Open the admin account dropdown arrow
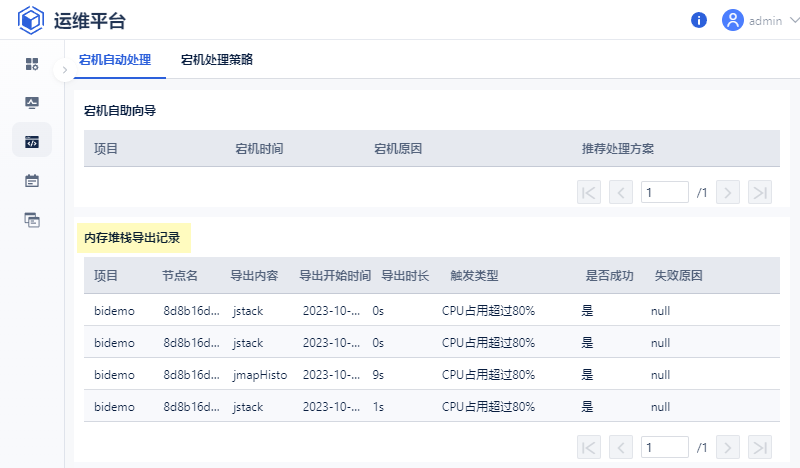The image size is (800, 468). click(793, 20)
